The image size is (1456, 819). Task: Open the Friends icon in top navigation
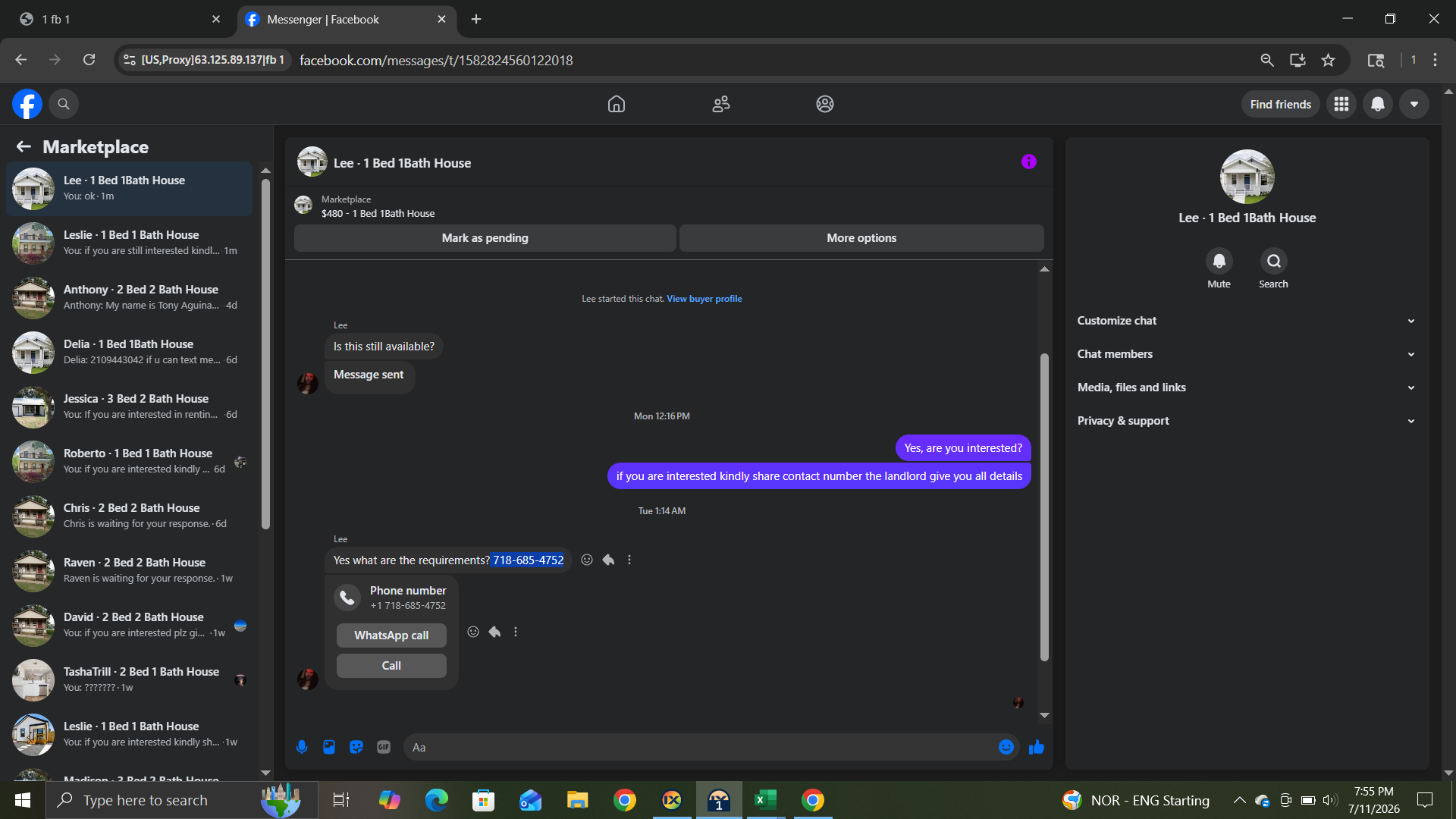pyautogui.click(x=721, y=104)
